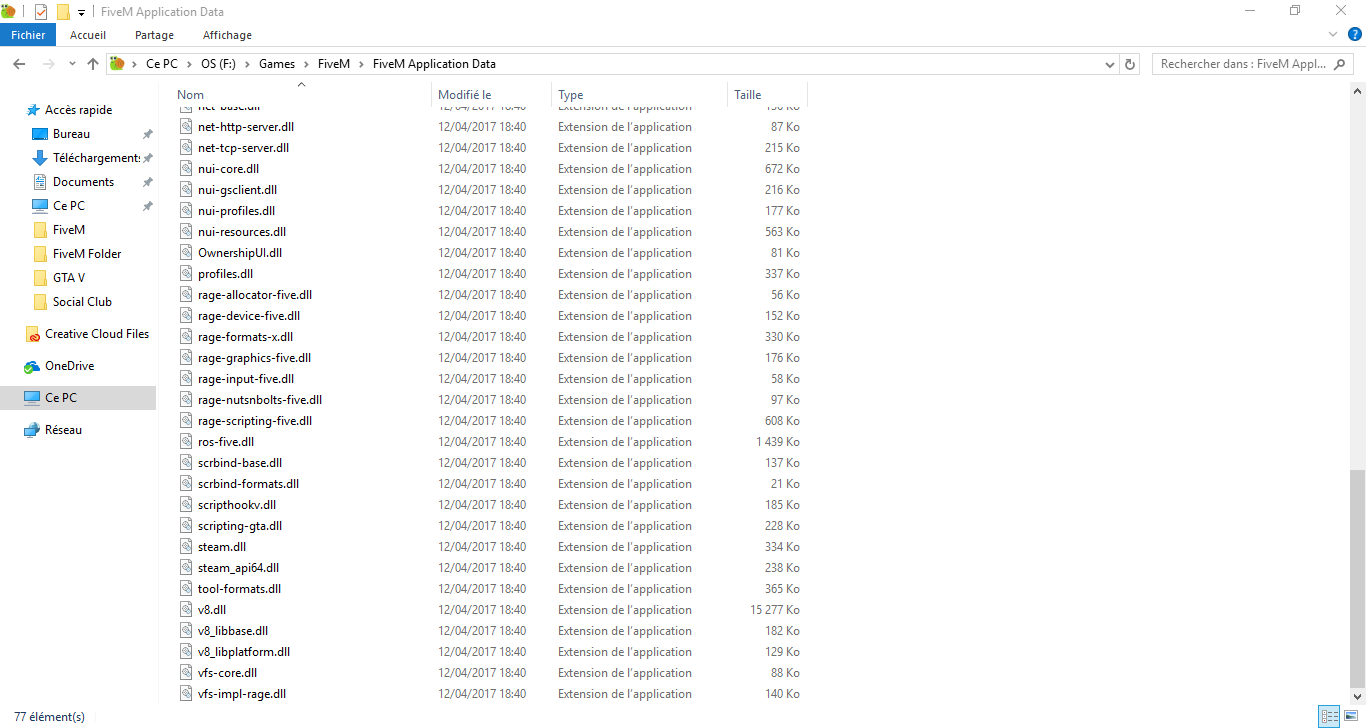This screenshot has height=728, width=1366.
Task: Select the steam_api64.dll file name
Action: pyautogui.click(x=238, y=568)
